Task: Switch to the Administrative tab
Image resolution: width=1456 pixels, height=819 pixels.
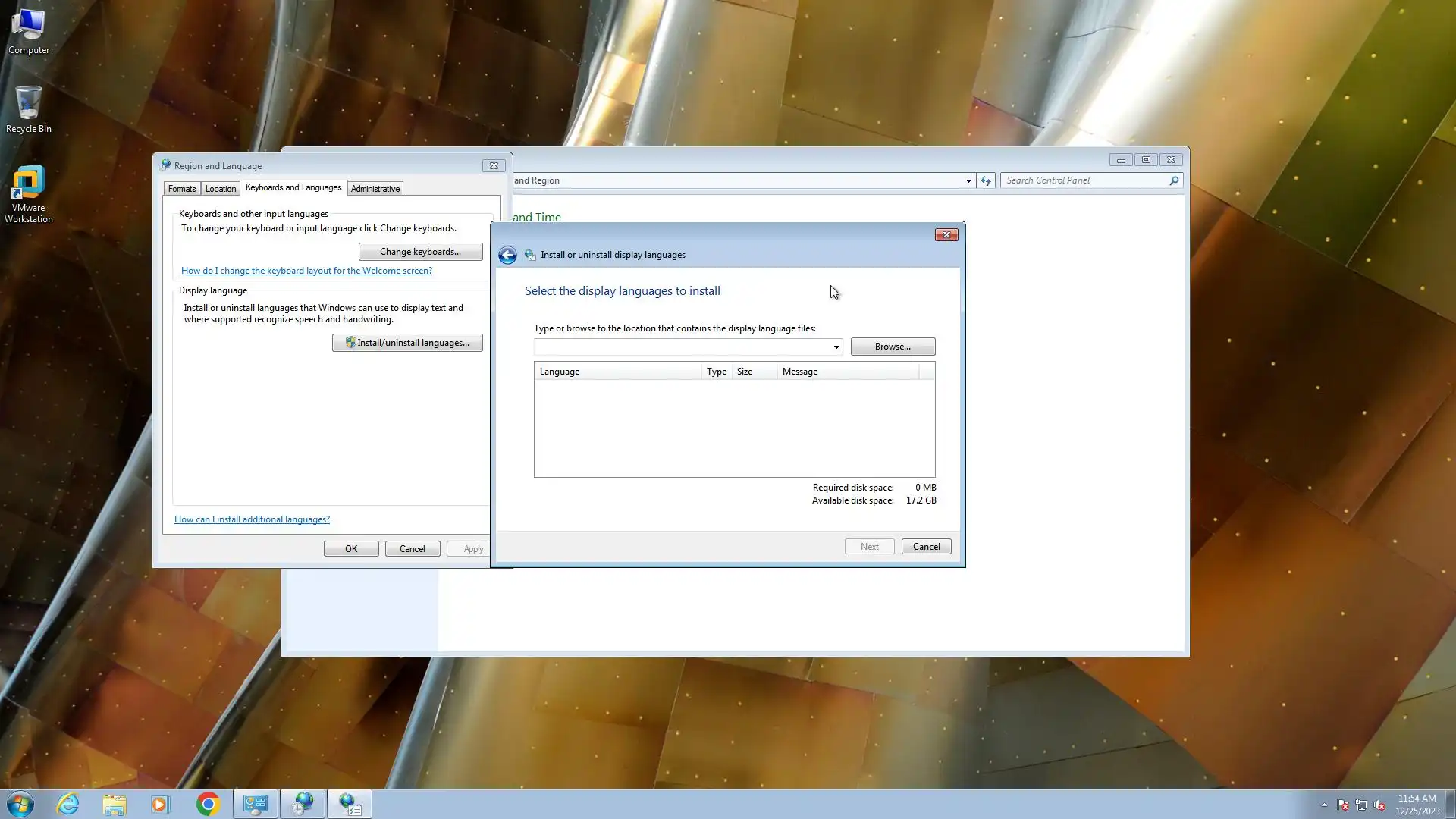Action: click(375, 189)
